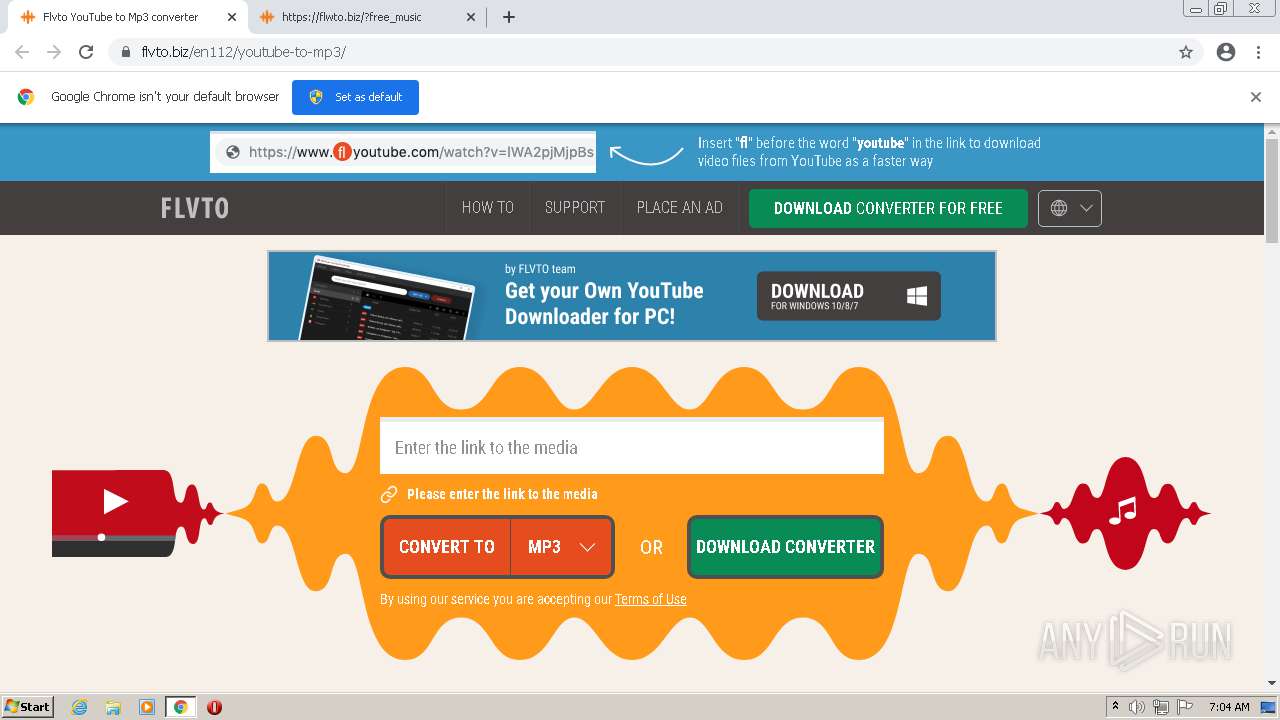Screen dimensions: 1280x720
Task: Open the Windows Start menu
Action: [28, 707]
